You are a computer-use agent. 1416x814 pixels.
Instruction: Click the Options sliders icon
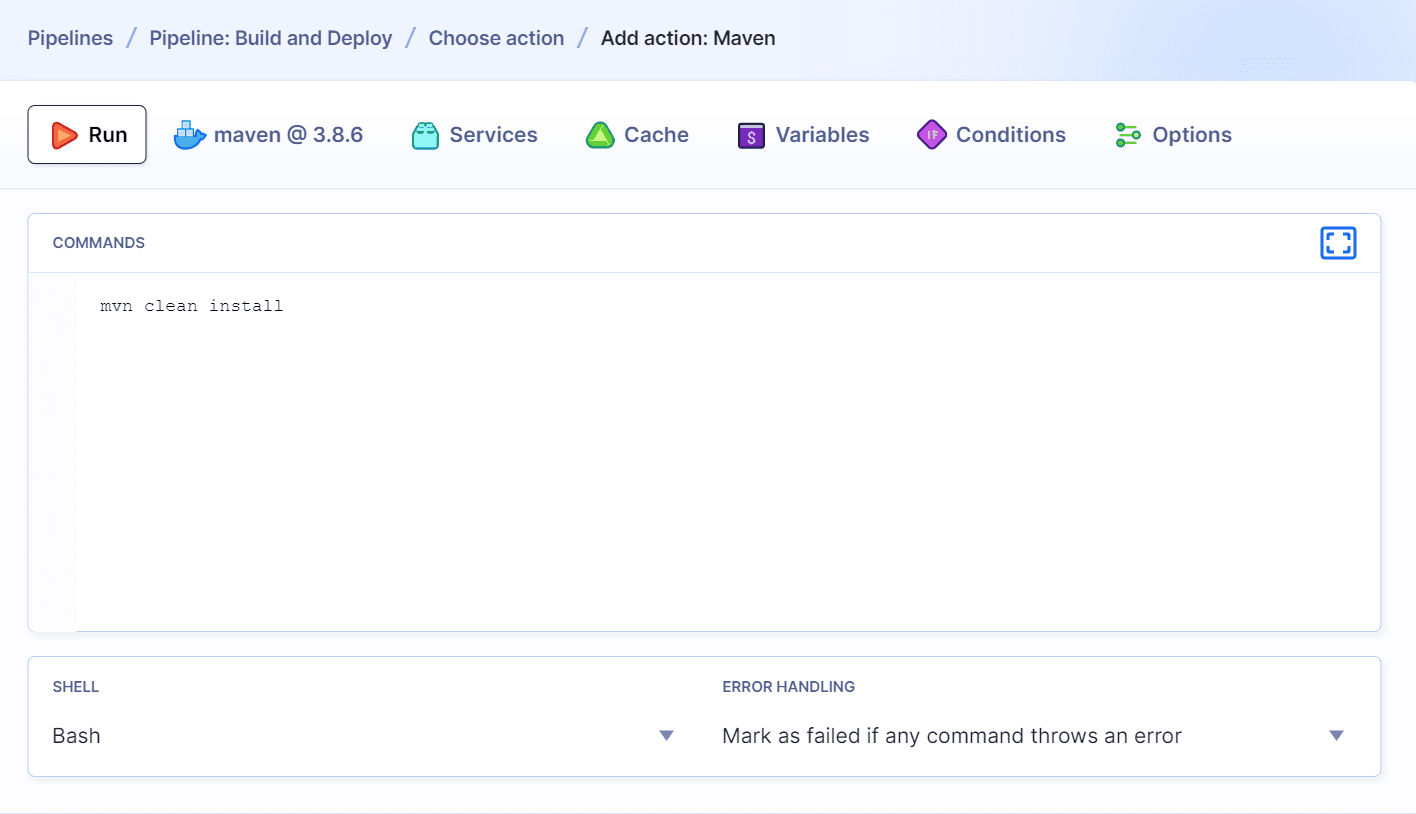(1128, 134)
